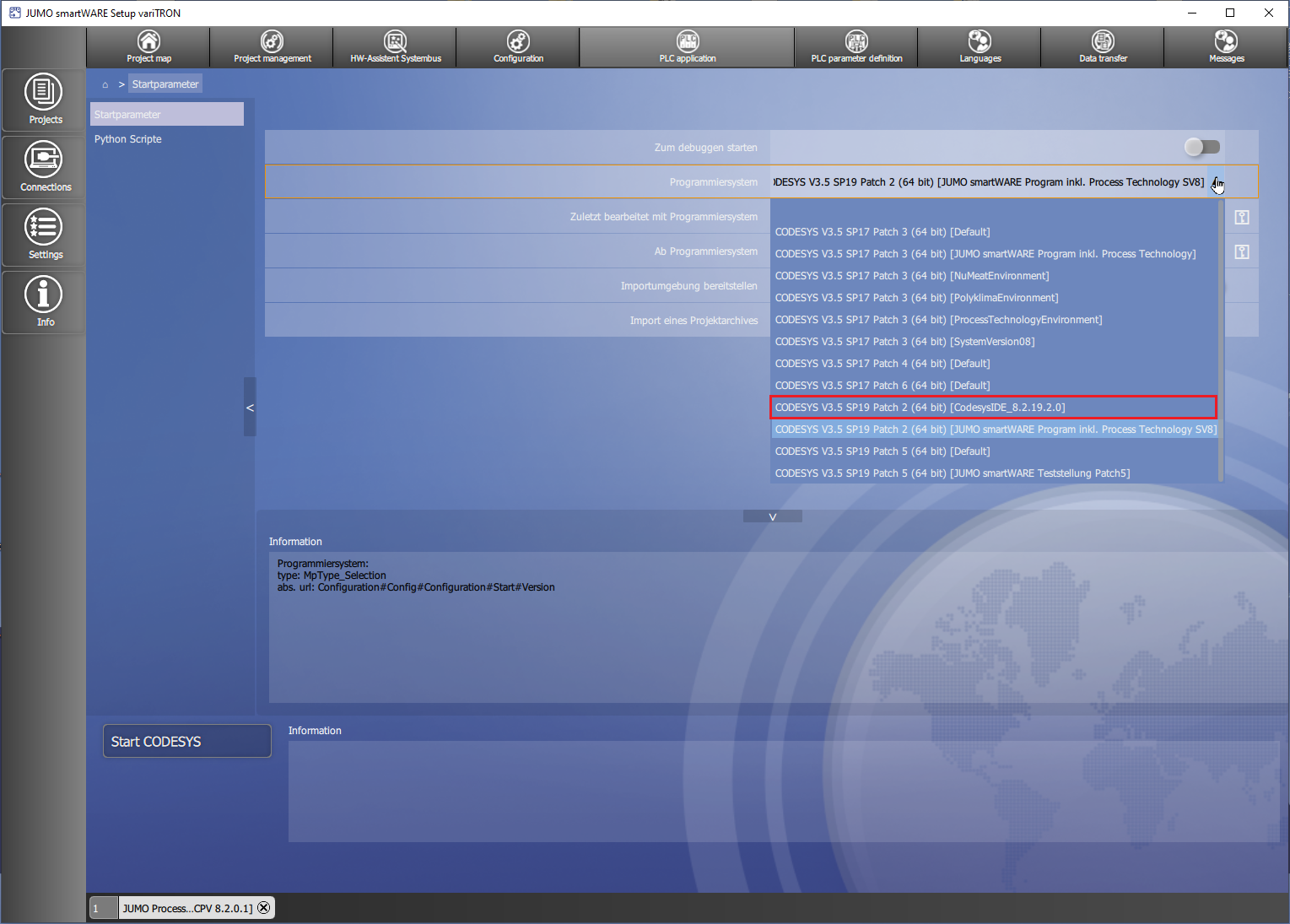Screen dimensions: 1290x924
Task: Collapse the Programmiersystem dropdown arrow
Action: point(1216,182)
